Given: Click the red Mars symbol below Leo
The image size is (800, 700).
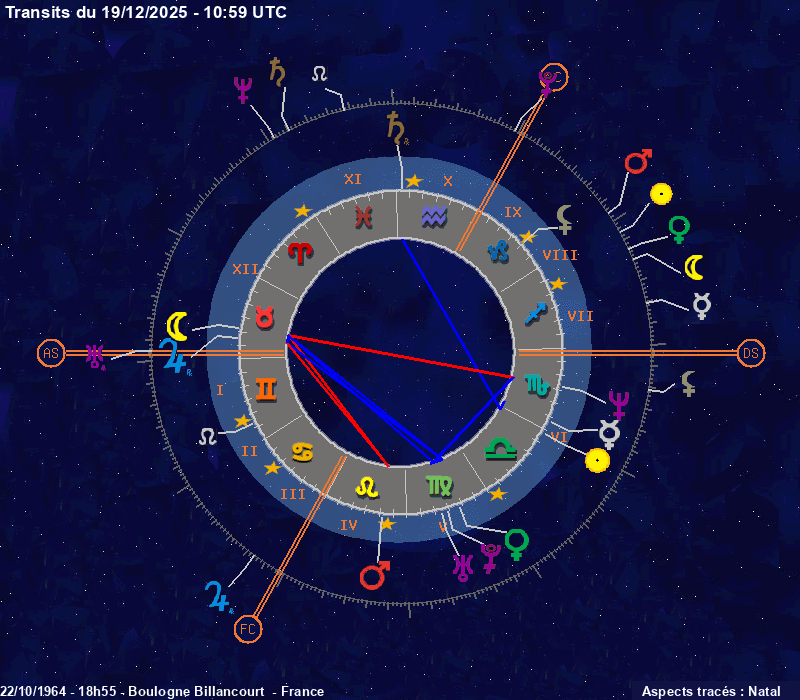Looking at the screenshot, I should coord(374,575).
